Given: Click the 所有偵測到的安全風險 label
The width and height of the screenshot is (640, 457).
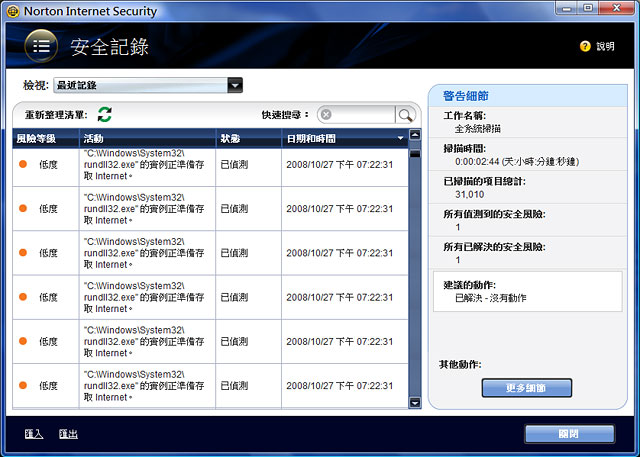Looking at the screenshot, I should (494, 214).
